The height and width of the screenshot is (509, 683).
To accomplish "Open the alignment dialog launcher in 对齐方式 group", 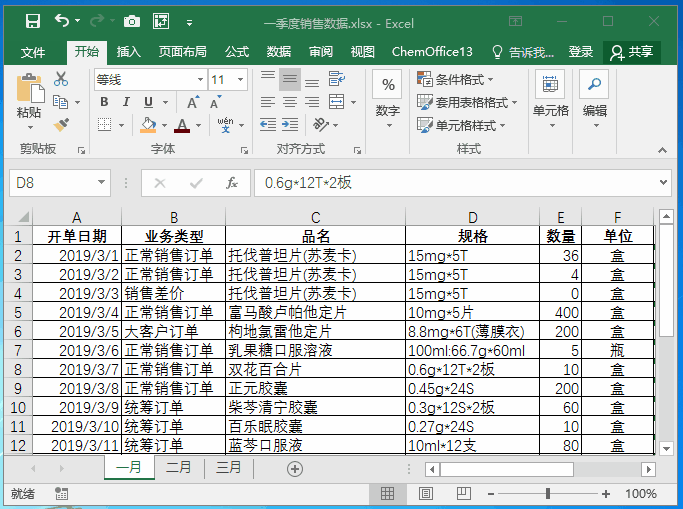I will point(357,151).
